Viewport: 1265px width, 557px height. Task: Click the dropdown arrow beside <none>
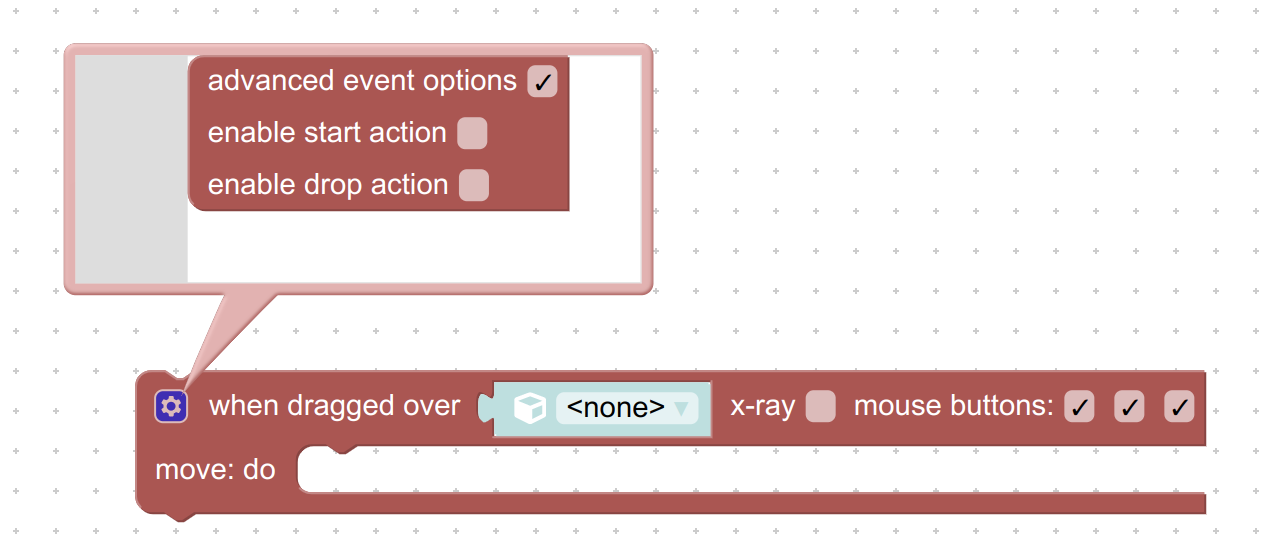681,408
